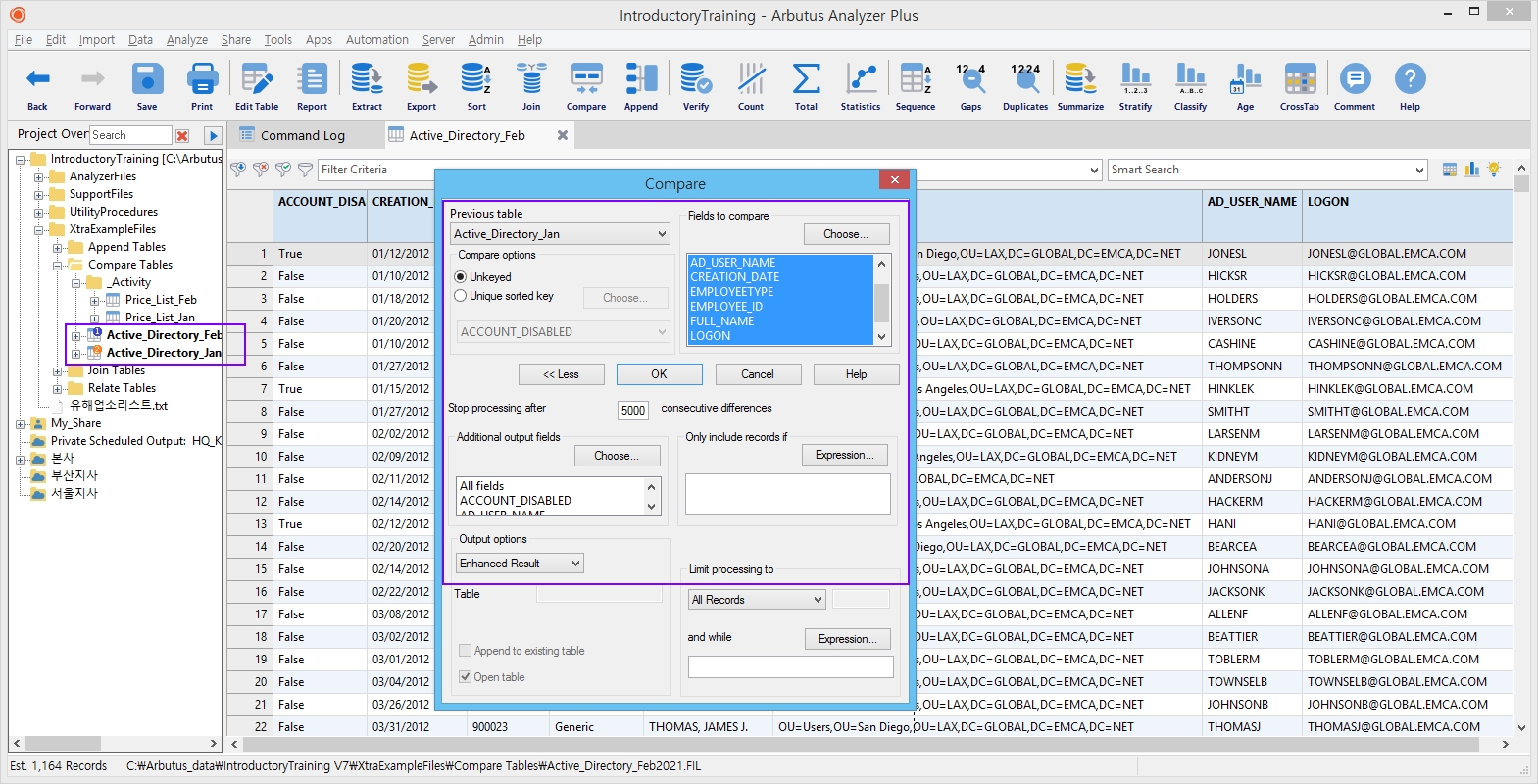Select the Unique sorted key option
Screen dimensions: 1538x784
[461, 296]
